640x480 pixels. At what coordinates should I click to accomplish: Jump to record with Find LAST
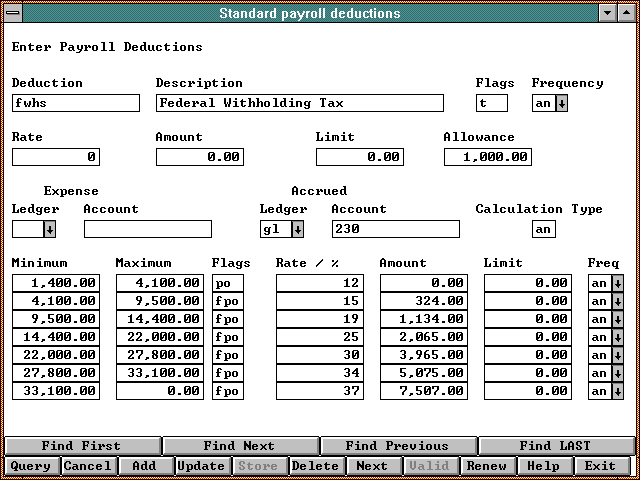click(555, 446)
